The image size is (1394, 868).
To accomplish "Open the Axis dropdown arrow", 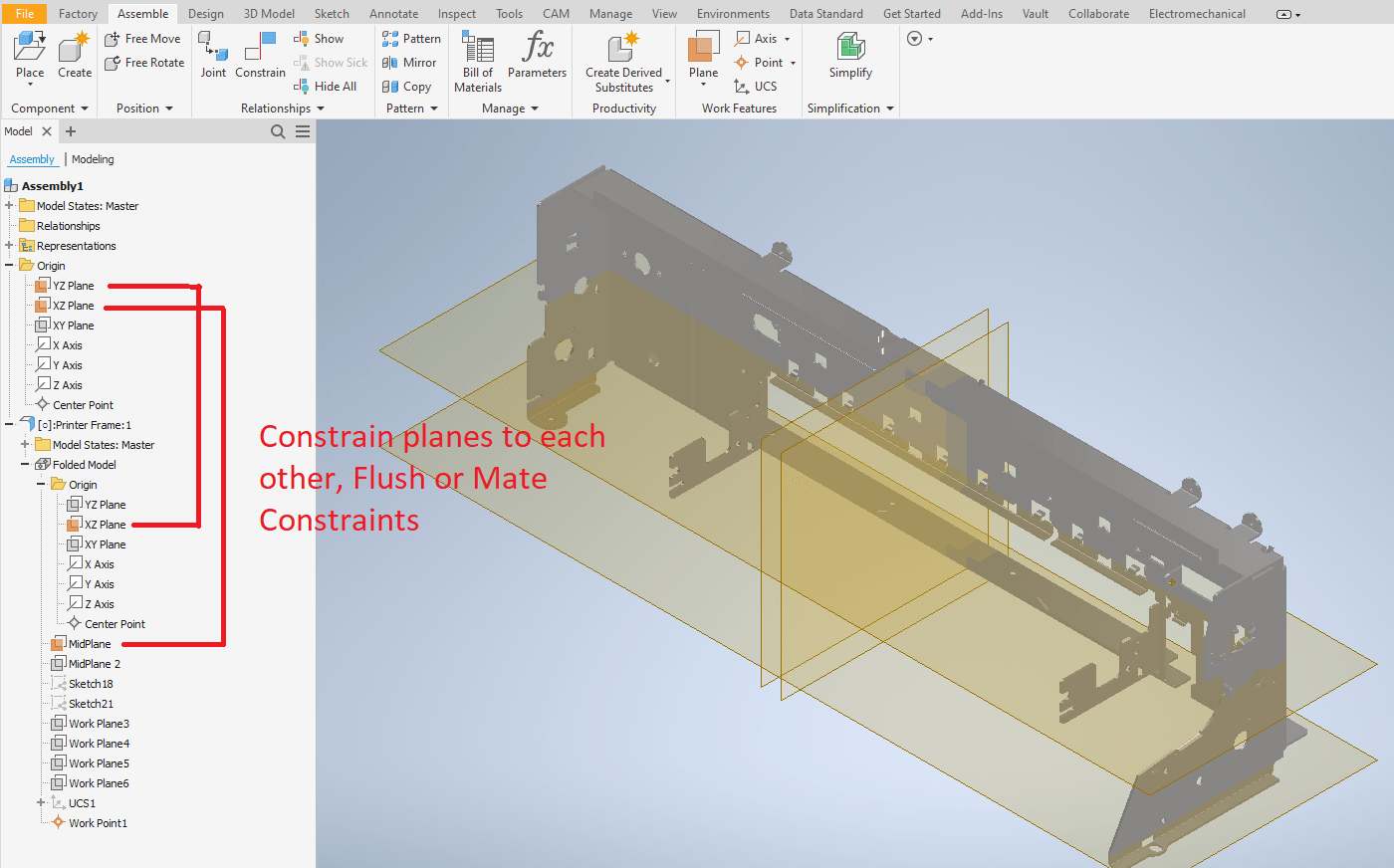I will (788, 40).
